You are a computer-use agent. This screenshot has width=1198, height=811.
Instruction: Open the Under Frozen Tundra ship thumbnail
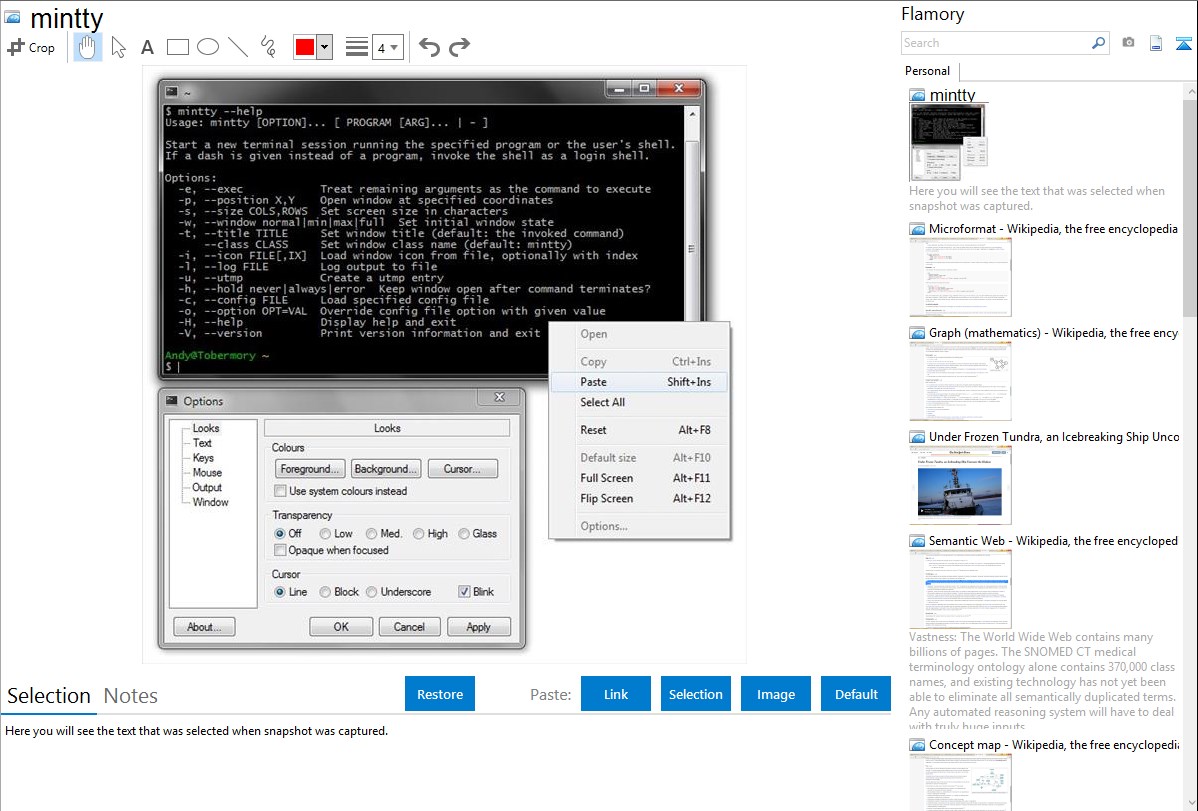[x=960, y=485]
